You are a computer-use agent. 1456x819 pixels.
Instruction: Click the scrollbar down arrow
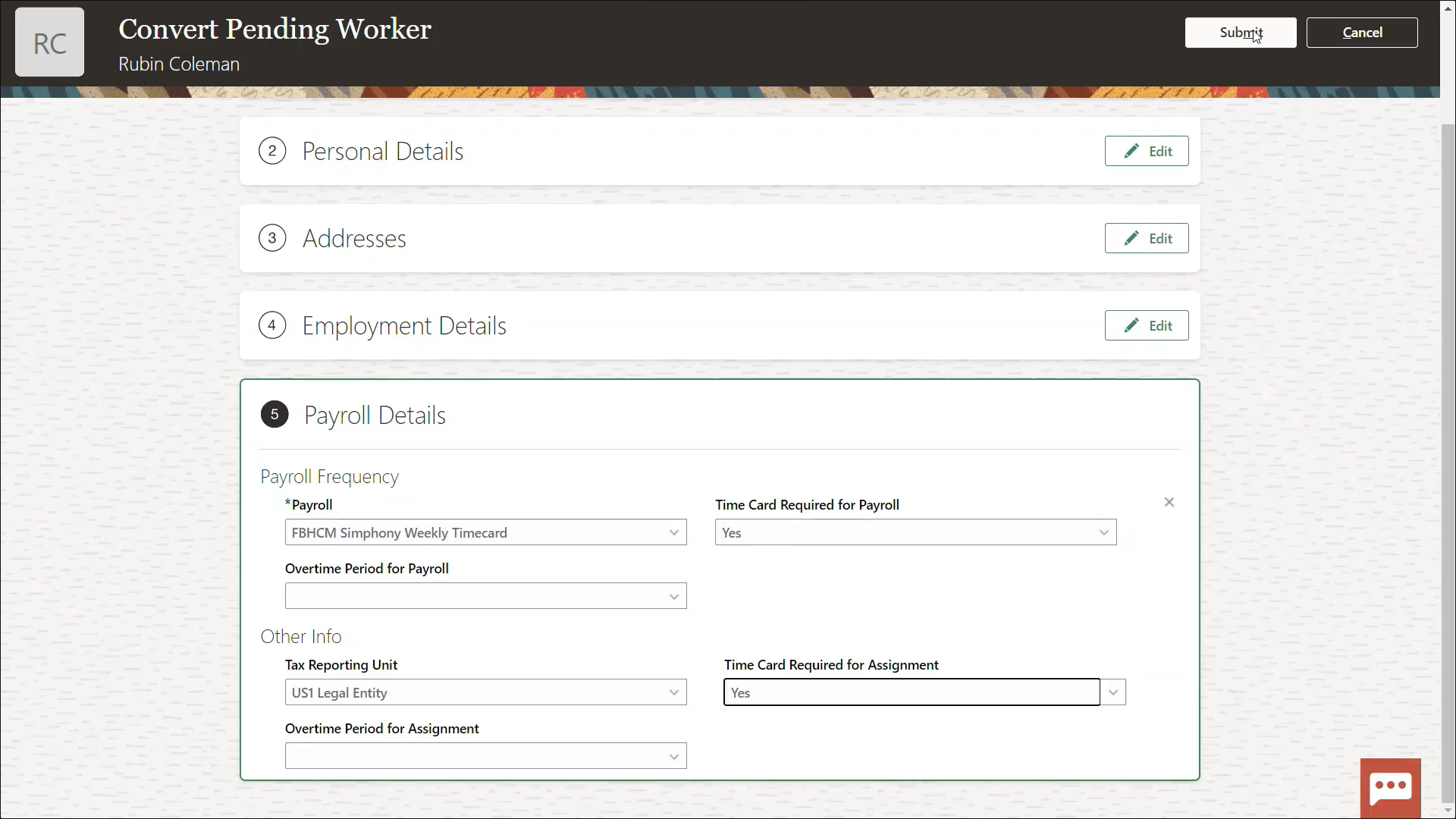pyautogui.click(x=1448, y=811)
